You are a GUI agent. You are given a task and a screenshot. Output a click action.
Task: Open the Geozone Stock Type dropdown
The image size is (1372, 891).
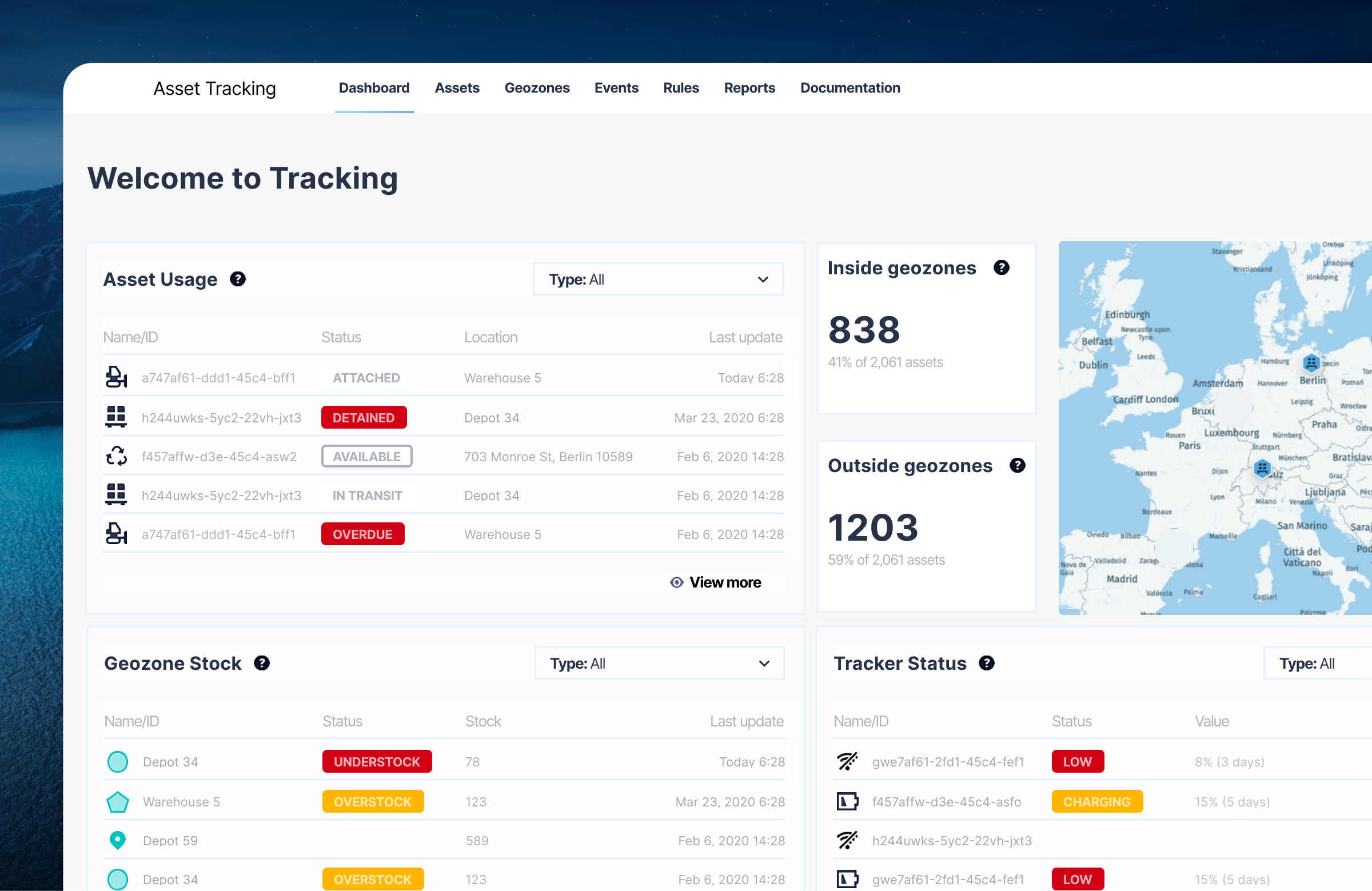point(659,663)
